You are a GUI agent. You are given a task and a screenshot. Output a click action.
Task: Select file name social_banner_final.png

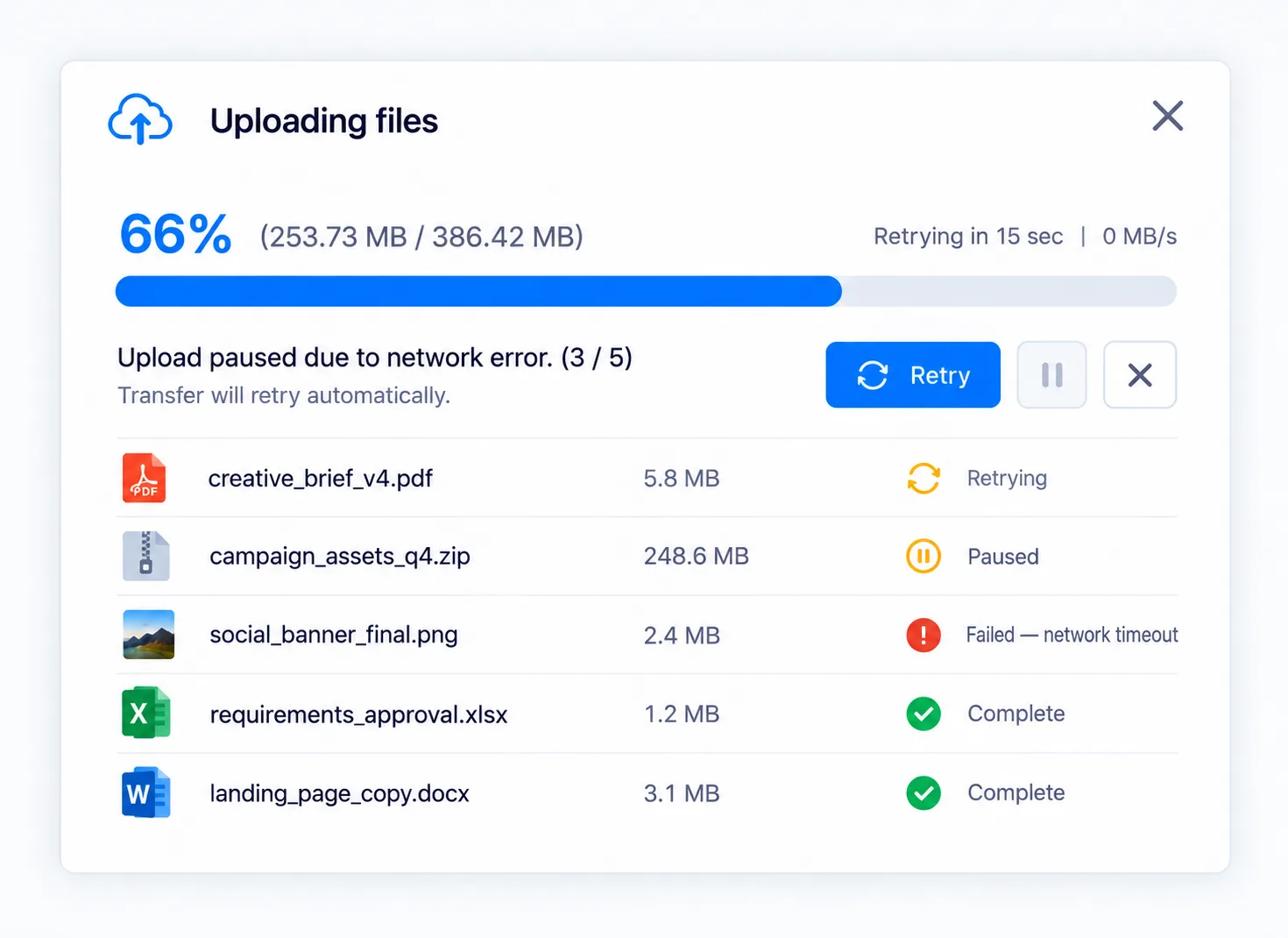(x=334, y=635)
